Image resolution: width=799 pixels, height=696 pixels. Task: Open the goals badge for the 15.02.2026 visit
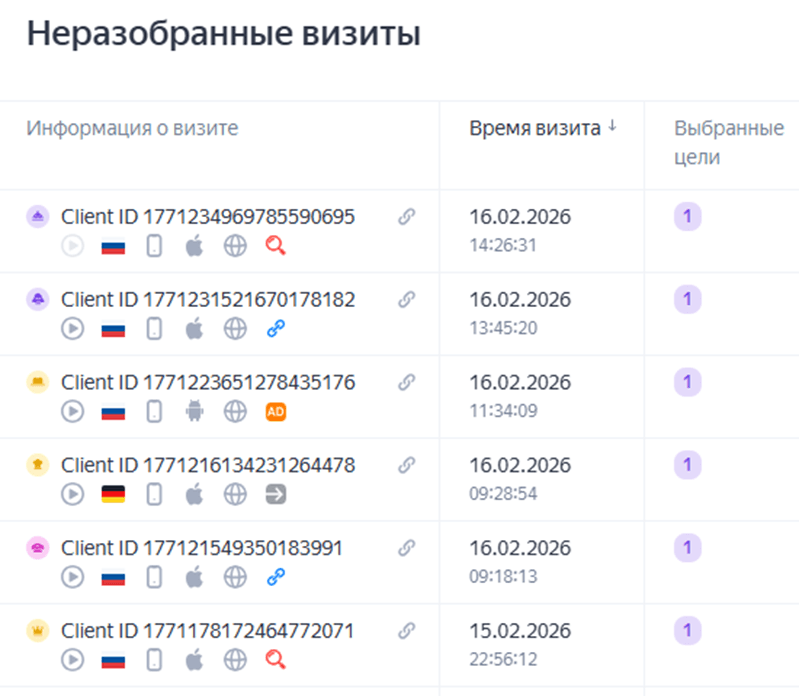(686, 631)
